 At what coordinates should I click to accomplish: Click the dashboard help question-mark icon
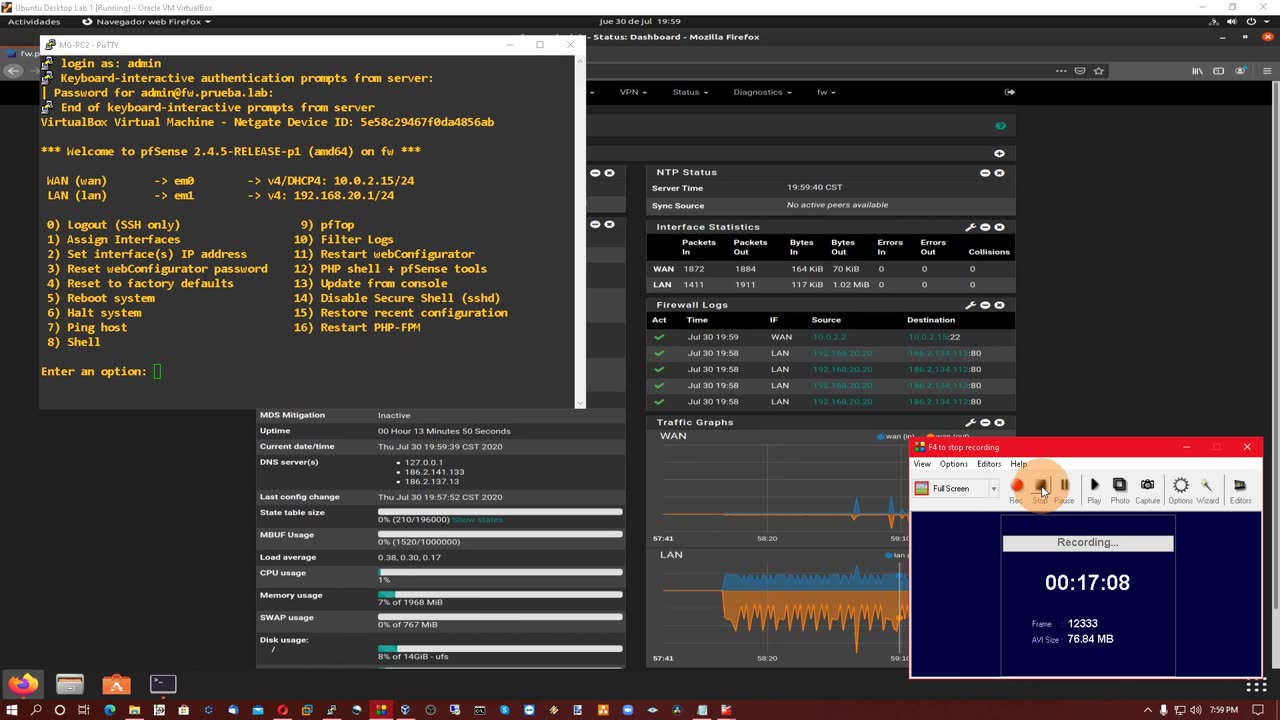point(1000,126)
